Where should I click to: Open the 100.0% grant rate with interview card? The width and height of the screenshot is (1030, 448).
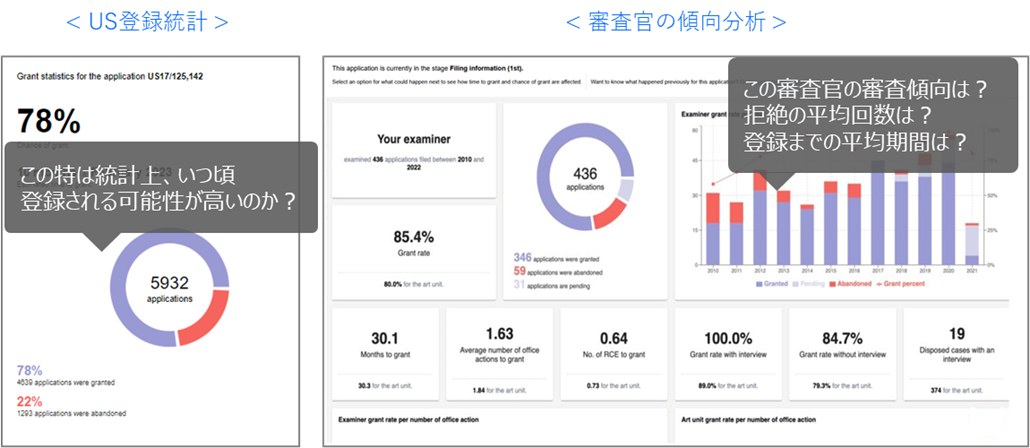pyautogui.click(x=728, y=354)
